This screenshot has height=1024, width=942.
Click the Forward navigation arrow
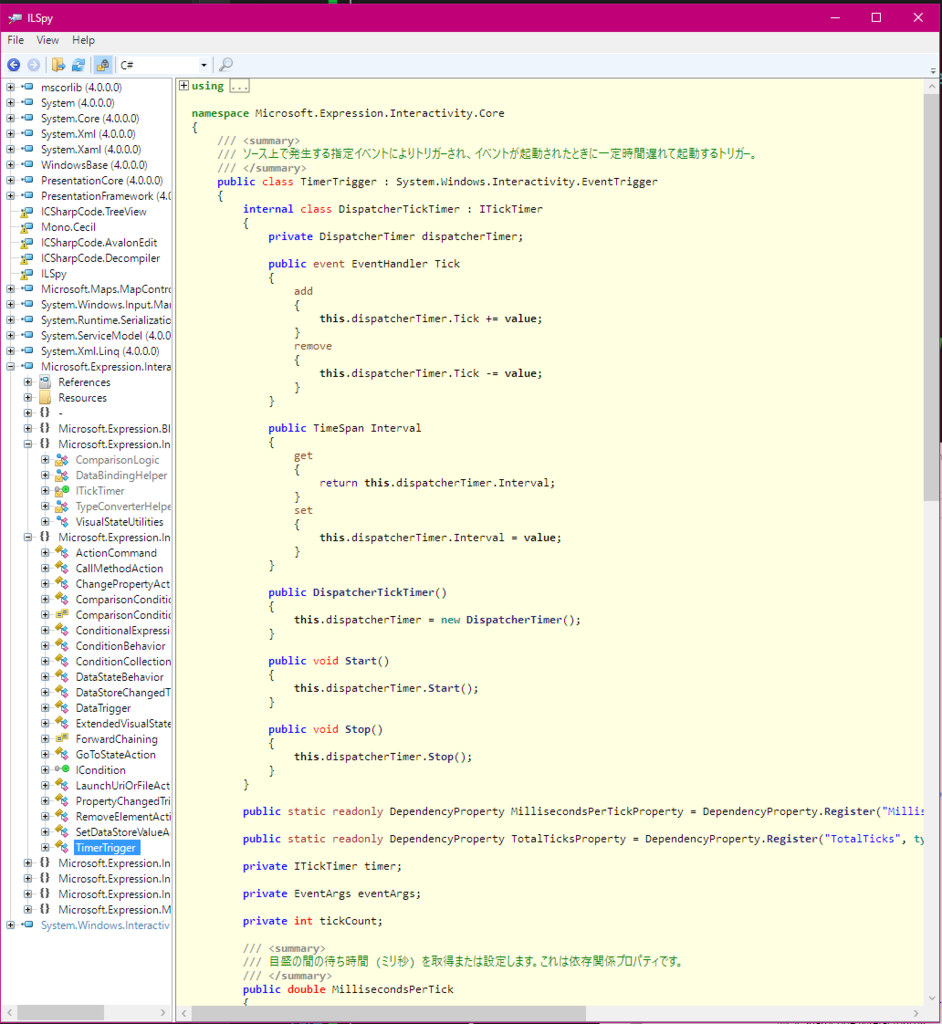[x=34, y=65]
